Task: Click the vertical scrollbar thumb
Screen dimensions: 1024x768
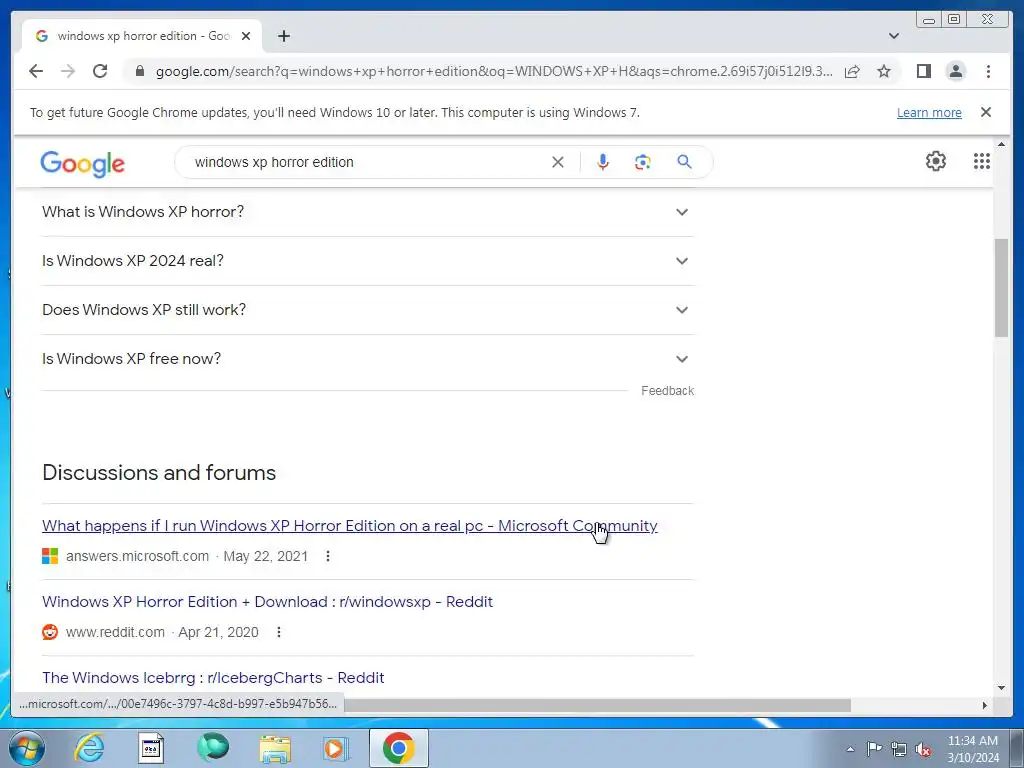Action: tap(1001, 288)
